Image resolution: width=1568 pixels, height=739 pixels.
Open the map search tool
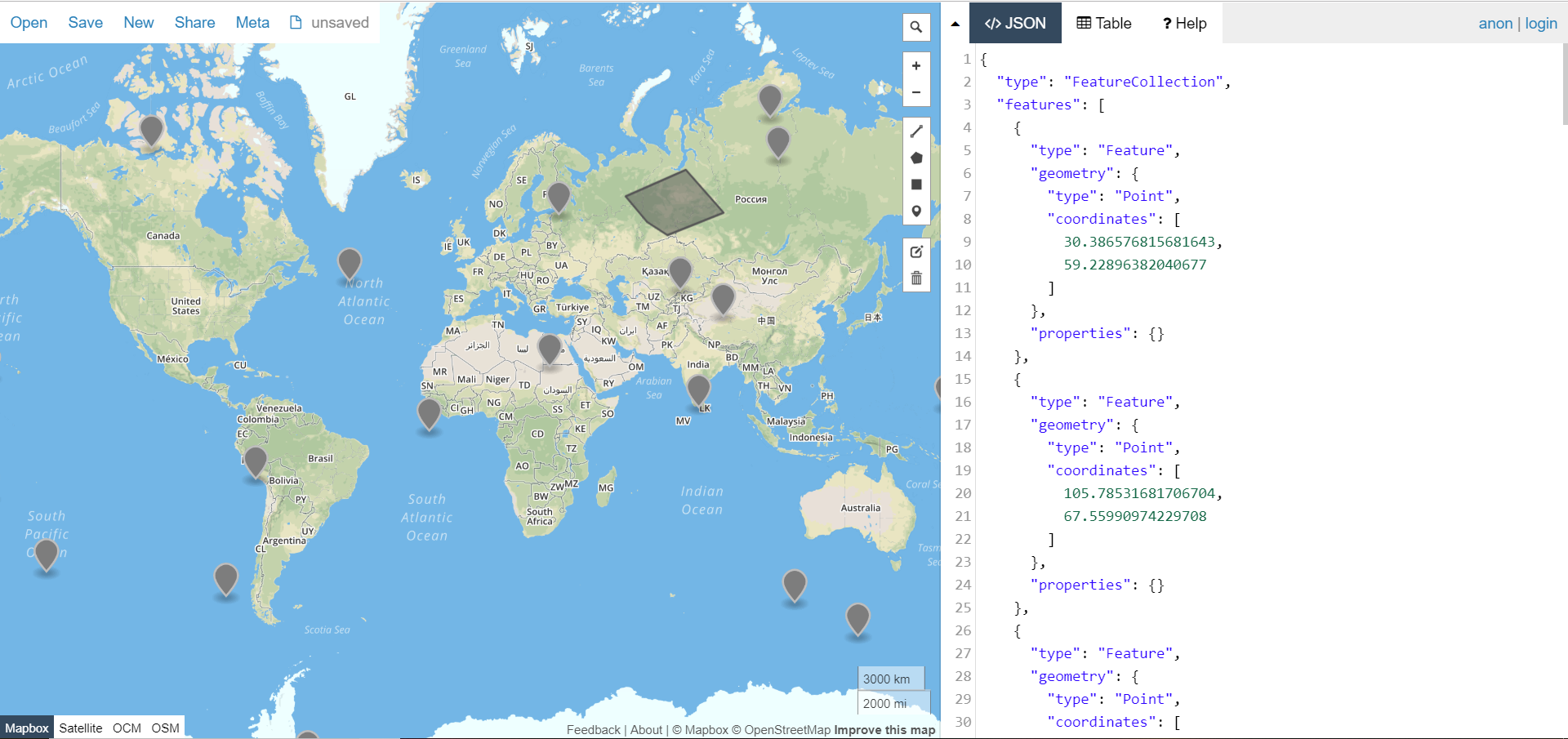(x=916, y=27)
